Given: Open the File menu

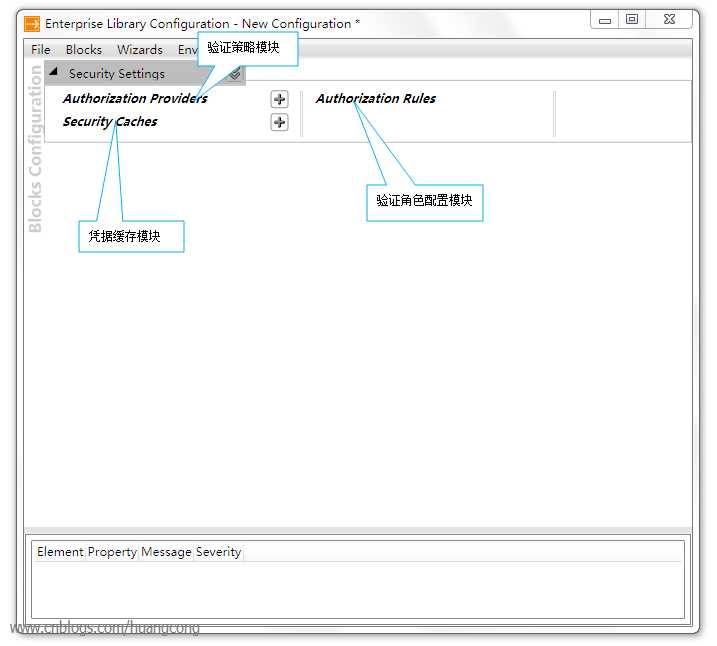Looking at the screenshot, I should pos(41,49).
